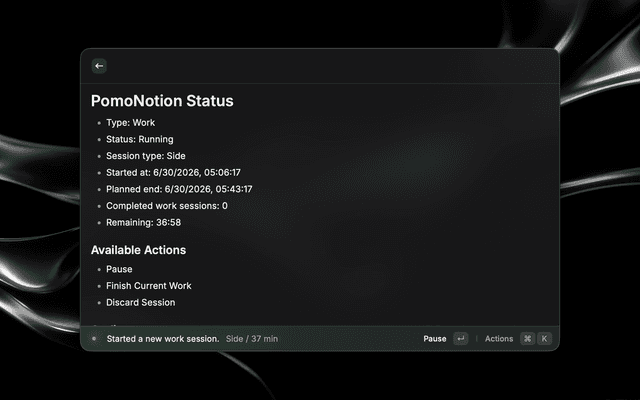Click the PomoNotion Status heading
The width and height of the screenshot is (640, 400).
click(162, 101)
